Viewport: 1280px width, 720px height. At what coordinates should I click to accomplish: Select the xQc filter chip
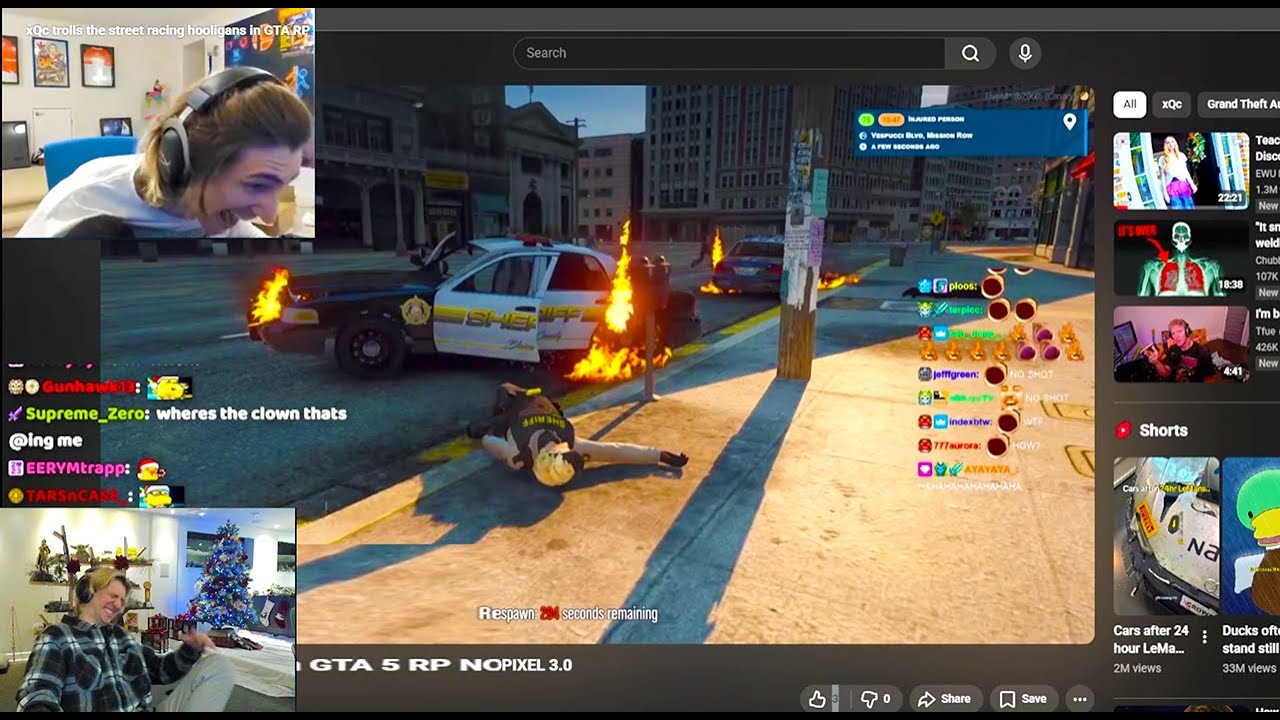[1171, 104]
